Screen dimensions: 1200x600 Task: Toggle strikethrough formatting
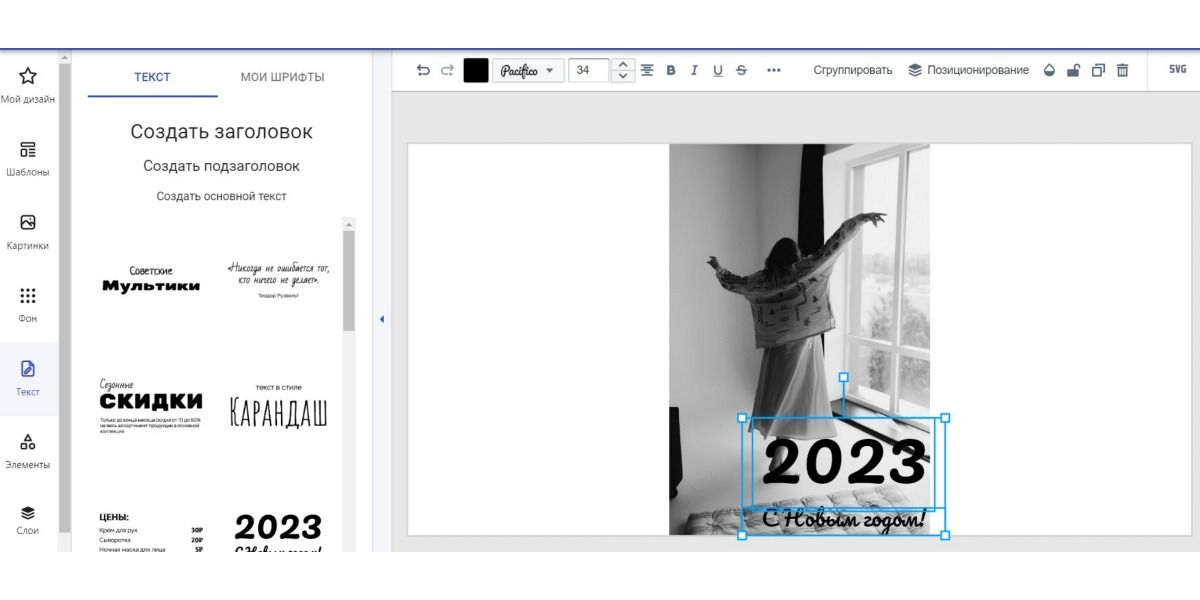tap(741, 70)
